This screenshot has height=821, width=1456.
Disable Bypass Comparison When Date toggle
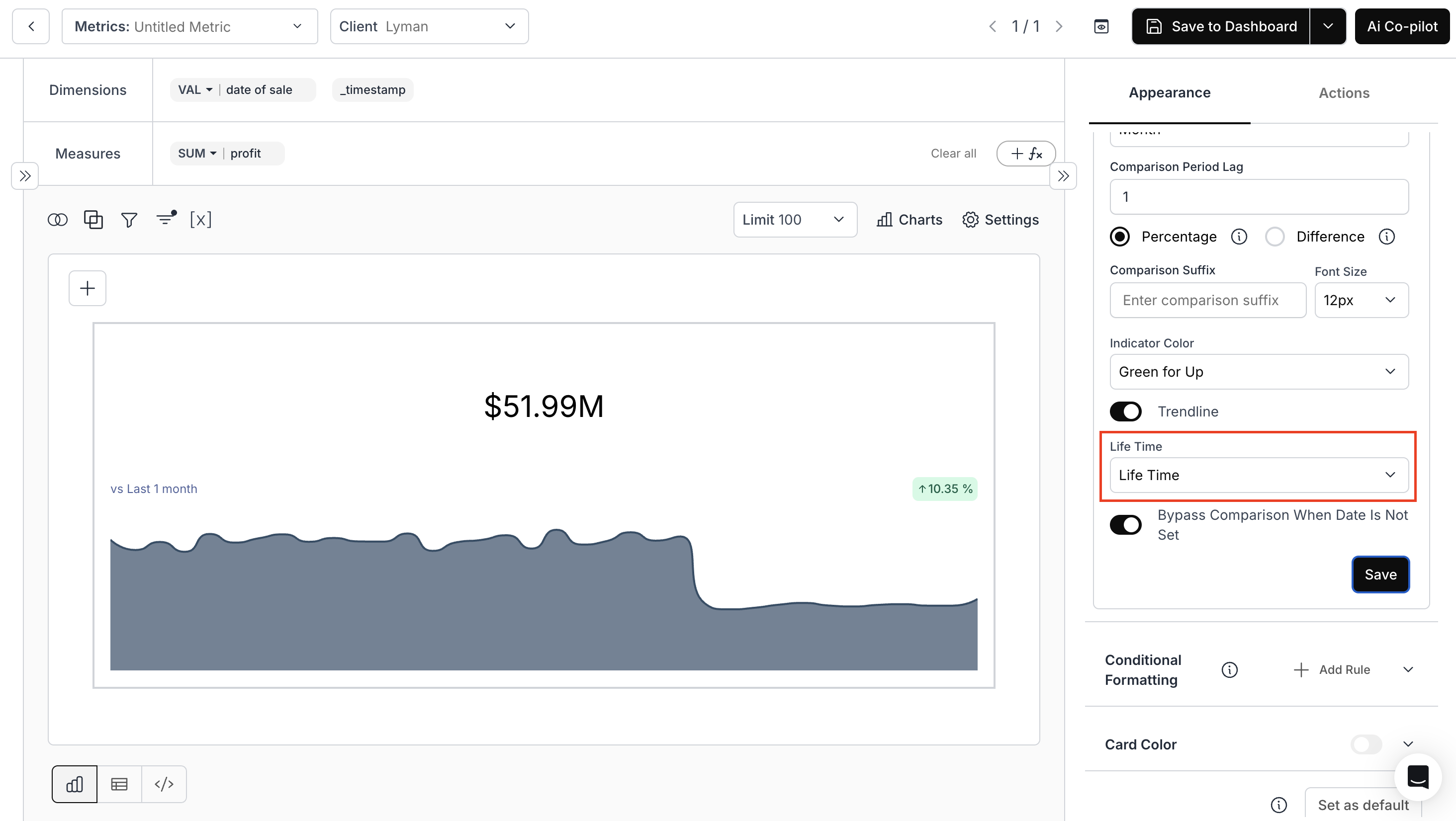[1125, 524]
